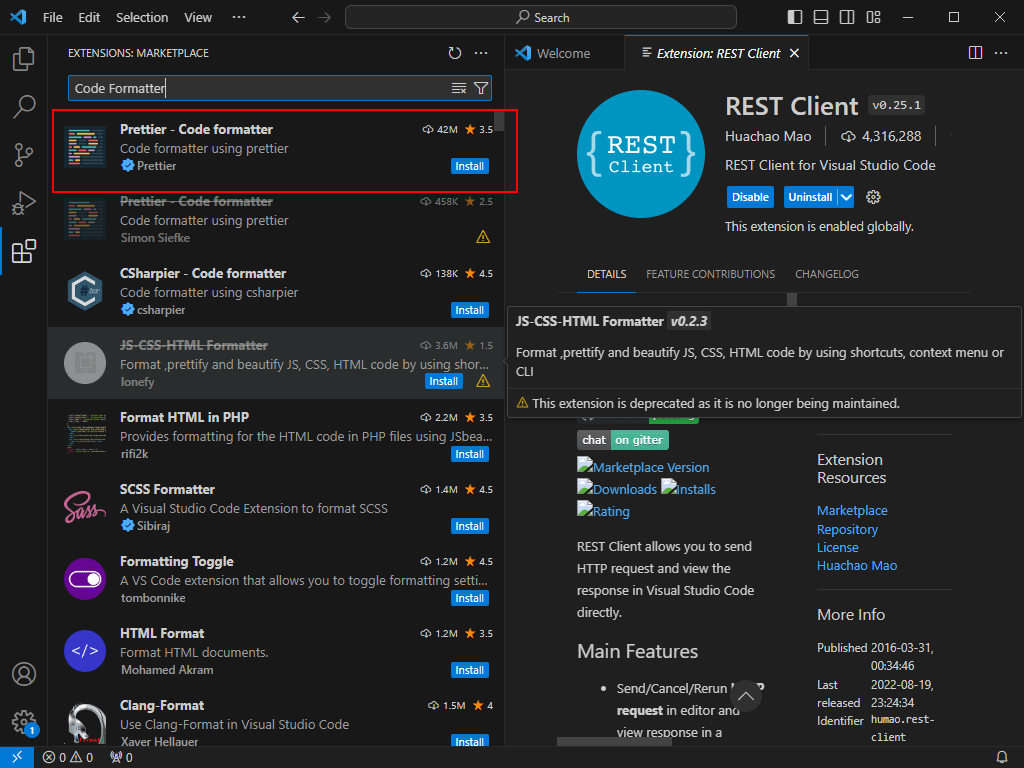Image resolution: width=1024 pixels, height=768 pixels.
Task: Disable the REST Client extension
Action: tap(750, 197)
